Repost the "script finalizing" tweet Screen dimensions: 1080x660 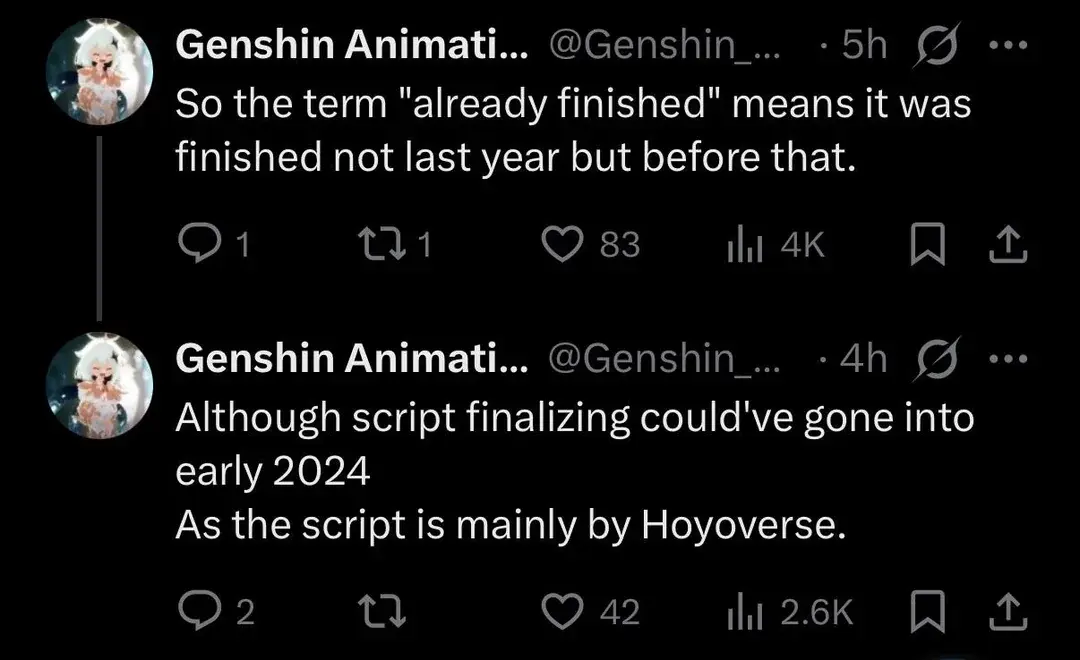(384, 611)
